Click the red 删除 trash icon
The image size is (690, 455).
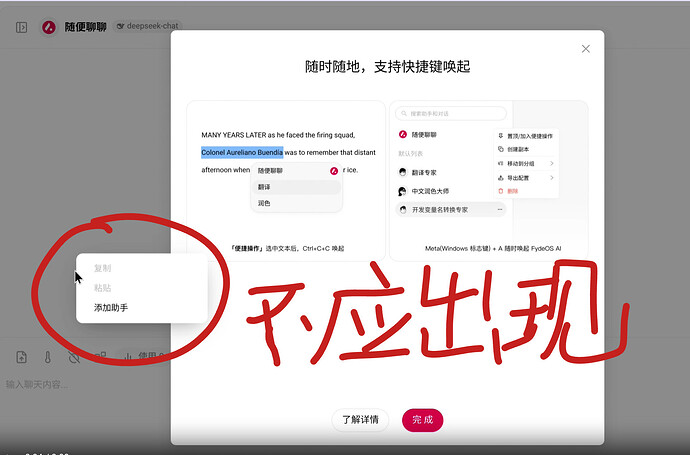pos(500,191)
